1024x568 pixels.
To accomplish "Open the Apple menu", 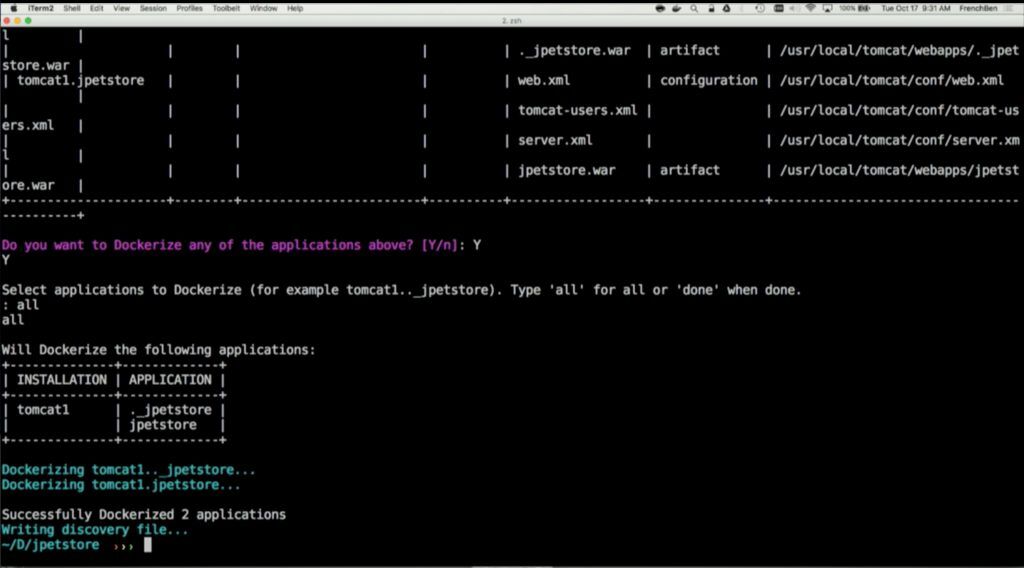I will (12, 8).
